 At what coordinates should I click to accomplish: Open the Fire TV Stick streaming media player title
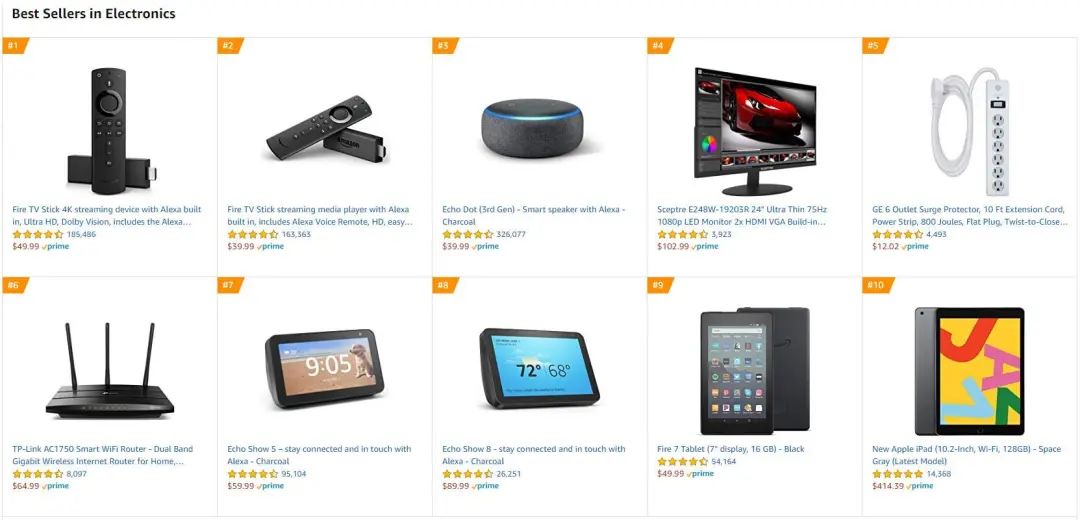319,216
